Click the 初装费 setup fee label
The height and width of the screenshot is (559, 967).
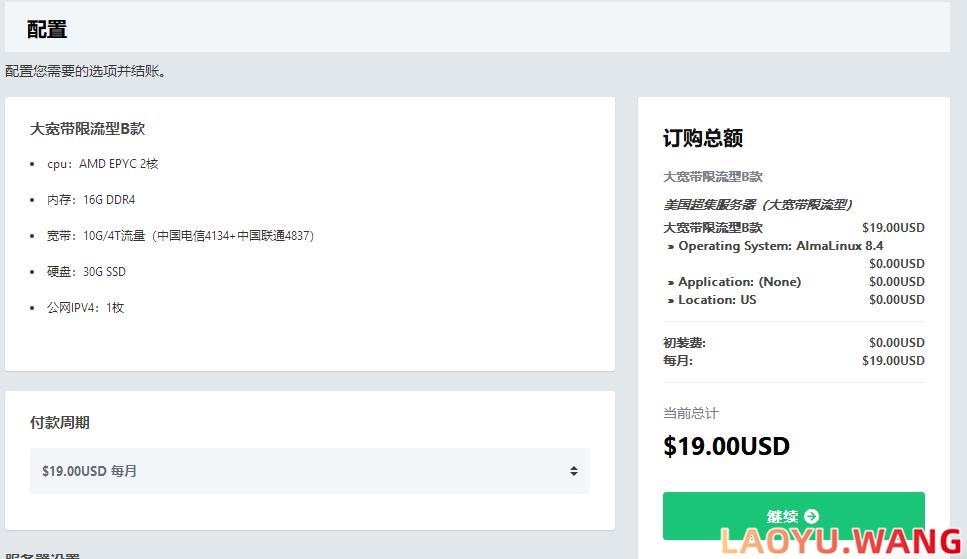684,342
